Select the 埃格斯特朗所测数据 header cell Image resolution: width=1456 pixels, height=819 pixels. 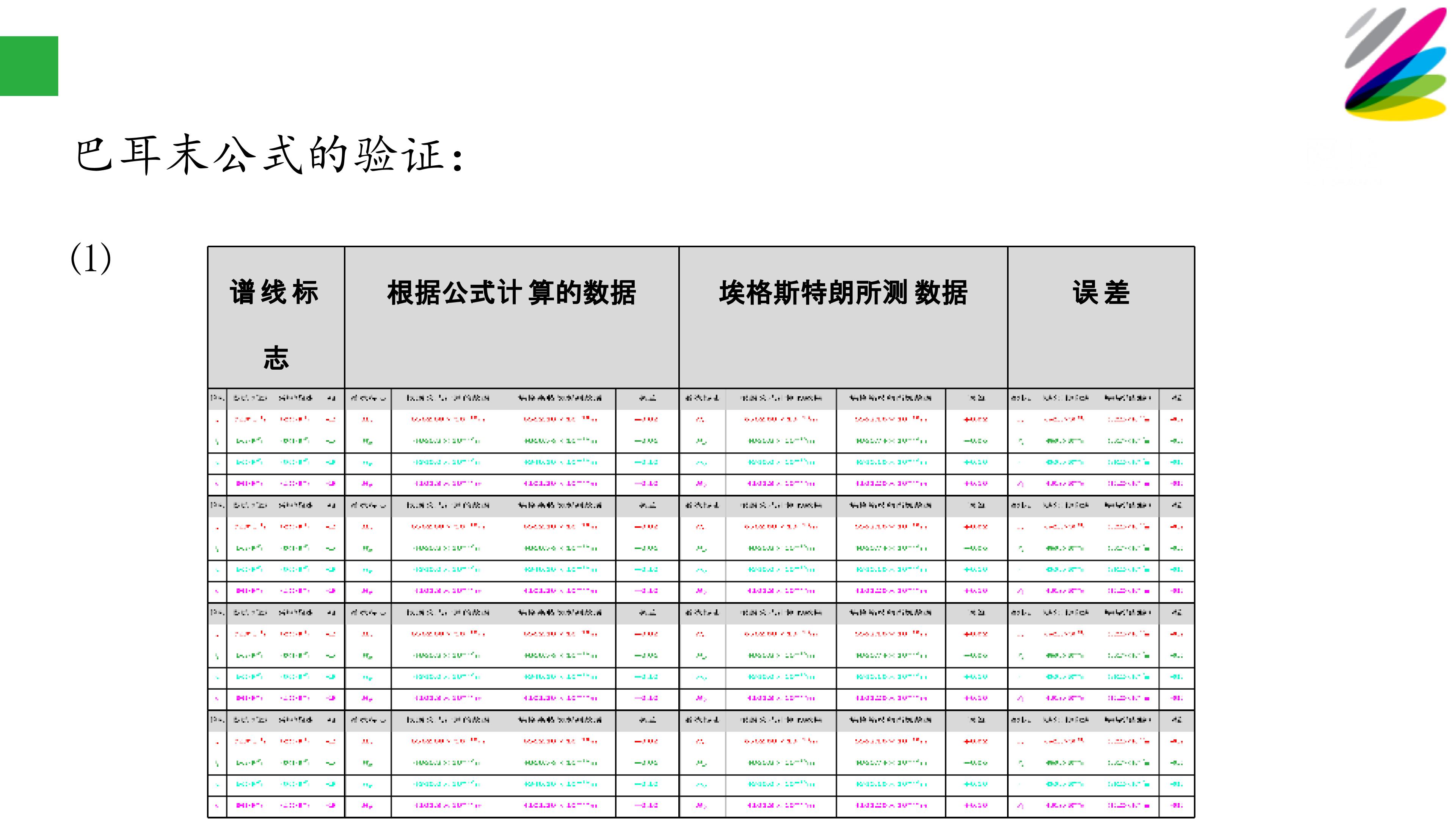(843, 318)
